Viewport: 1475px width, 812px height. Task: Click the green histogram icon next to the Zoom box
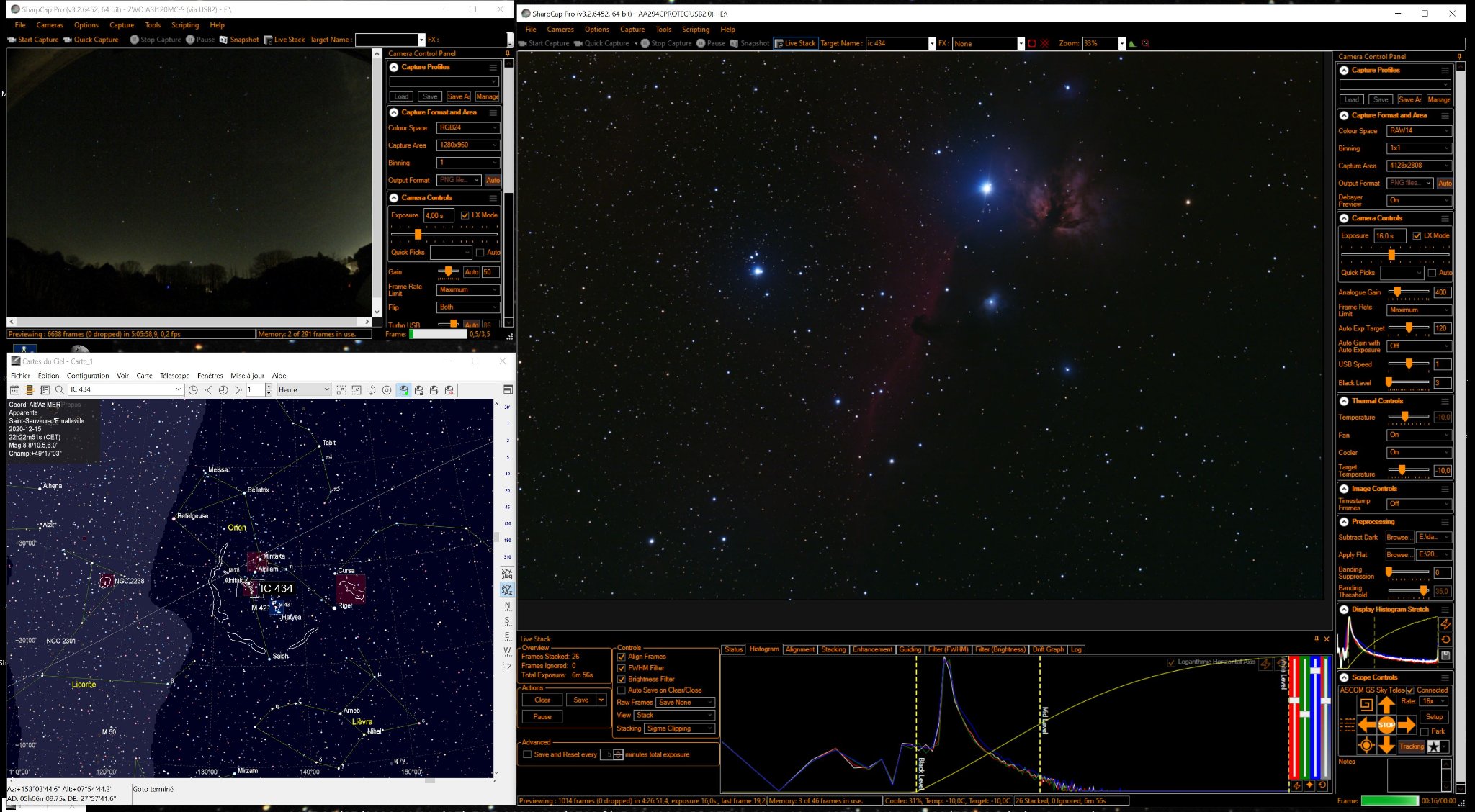1132,43
